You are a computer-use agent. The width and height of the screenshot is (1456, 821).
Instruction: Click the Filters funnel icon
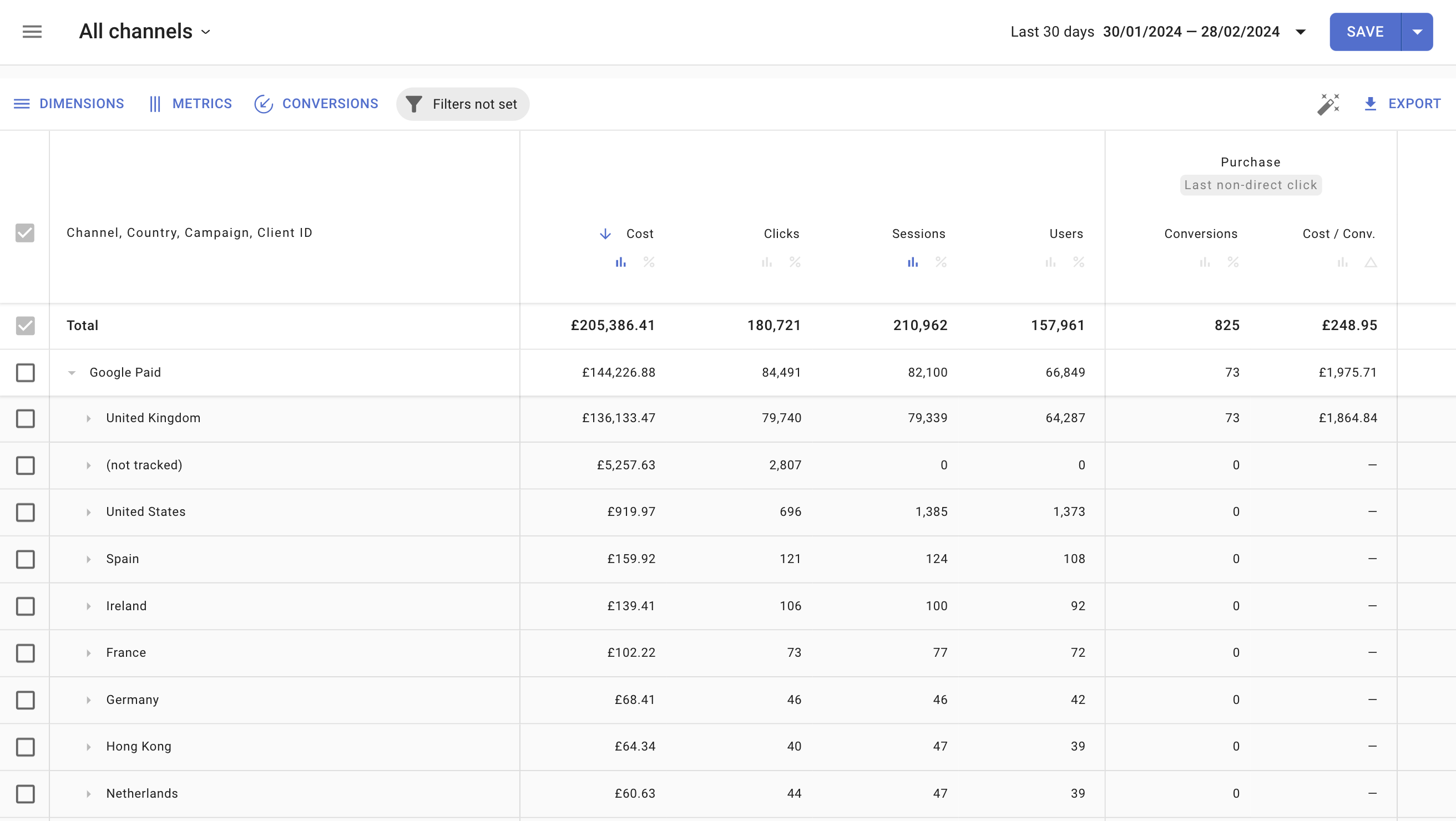pyautogui.click(x=414, y=104)
